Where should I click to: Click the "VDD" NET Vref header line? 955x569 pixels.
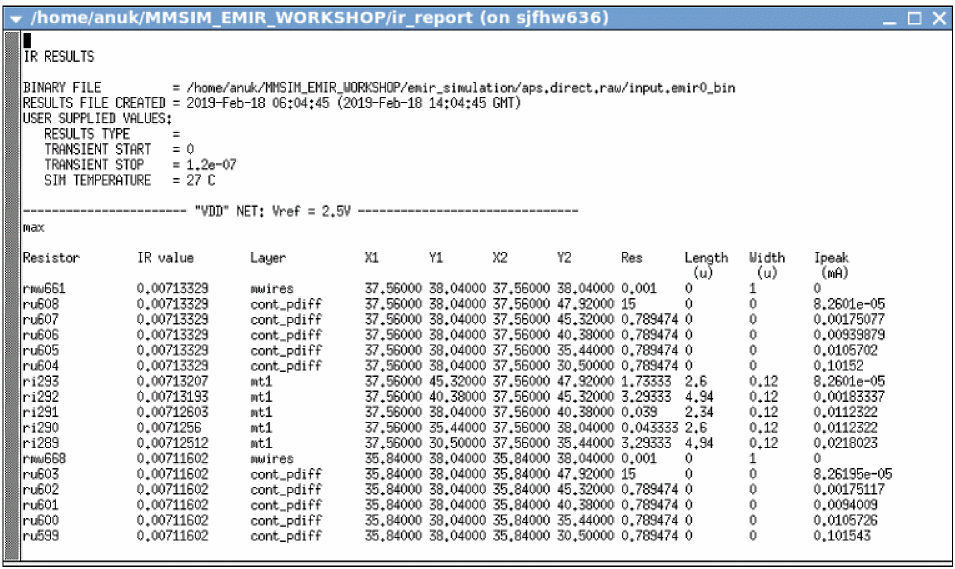(x=300, y=211)
